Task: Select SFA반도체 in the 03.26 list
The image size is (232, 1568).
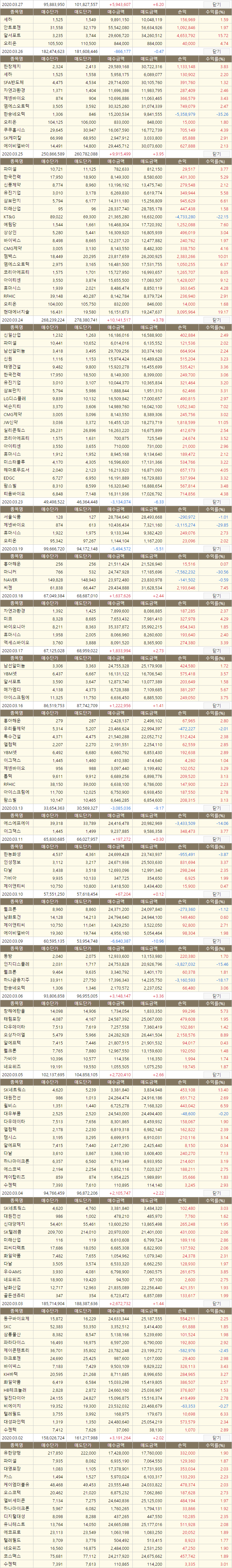Action: [x=13, y=82]
